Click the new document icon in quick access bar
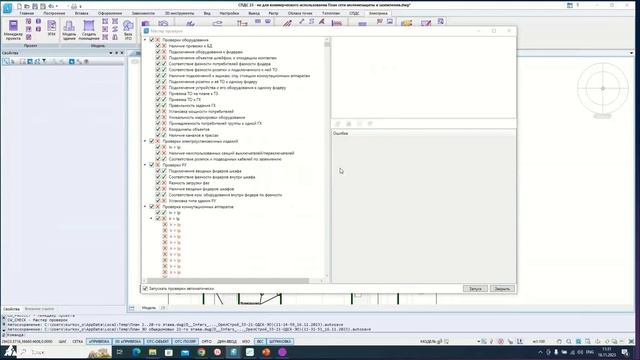 click(19, 6)
